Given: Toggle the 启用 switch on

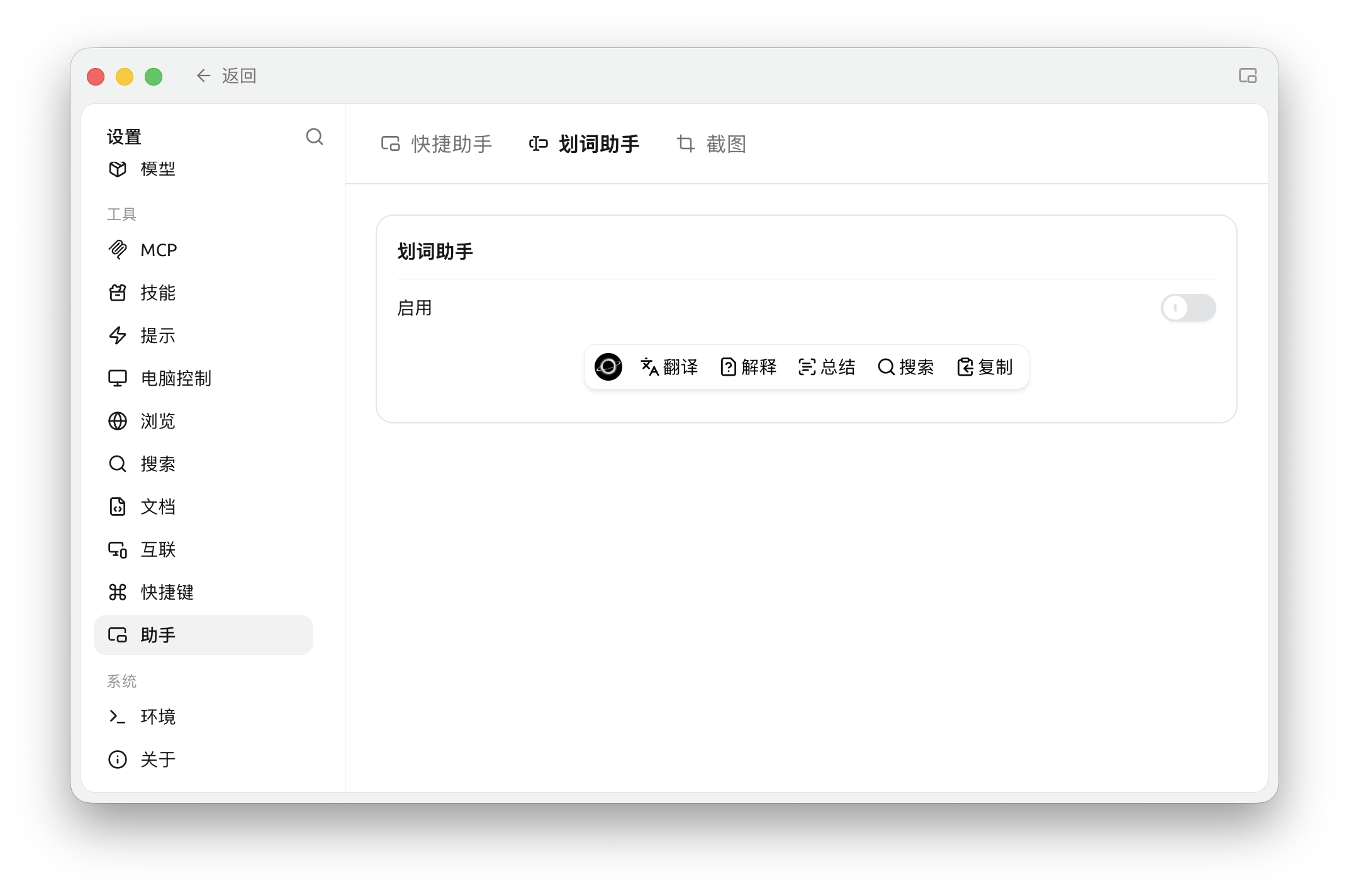Looking at the screenshot, I should tap(1188, 308).
